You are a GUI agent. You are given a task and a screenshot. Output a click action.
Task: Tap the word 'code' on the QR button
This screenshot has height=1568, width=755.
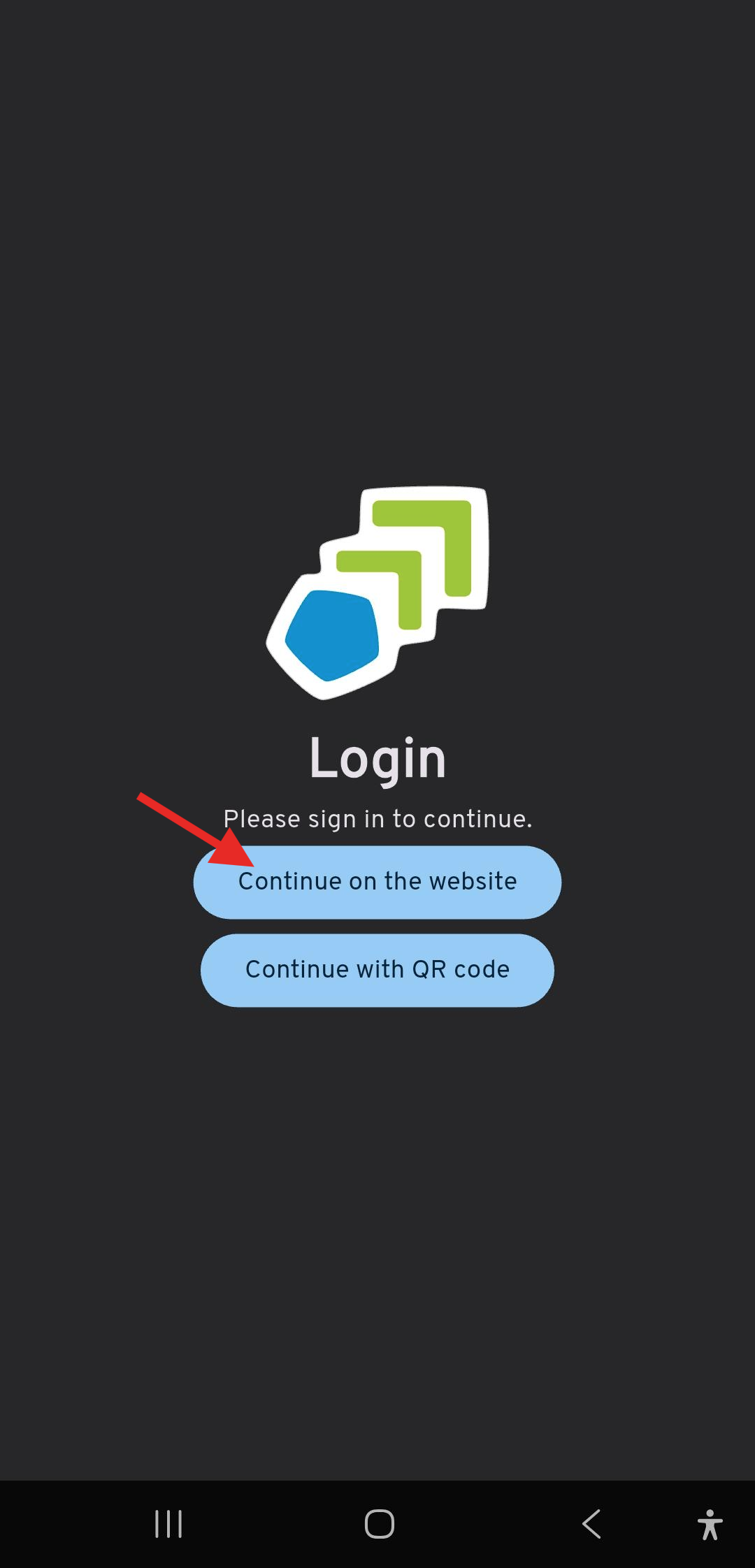point(482,969)
